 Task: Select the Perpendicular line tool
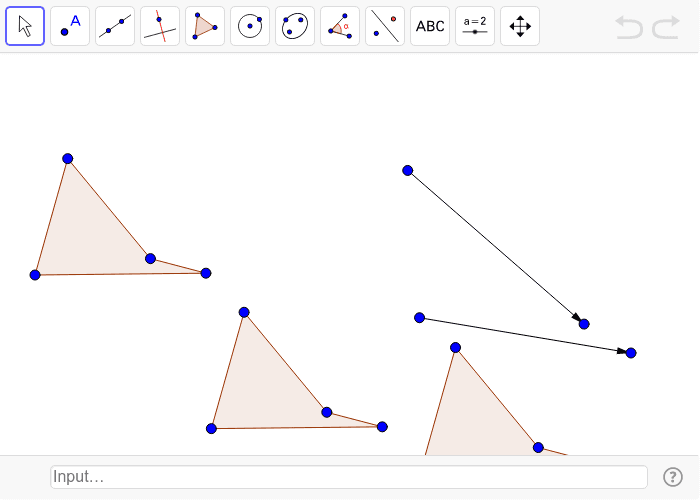pyautogui.click(x=160, y=26)
